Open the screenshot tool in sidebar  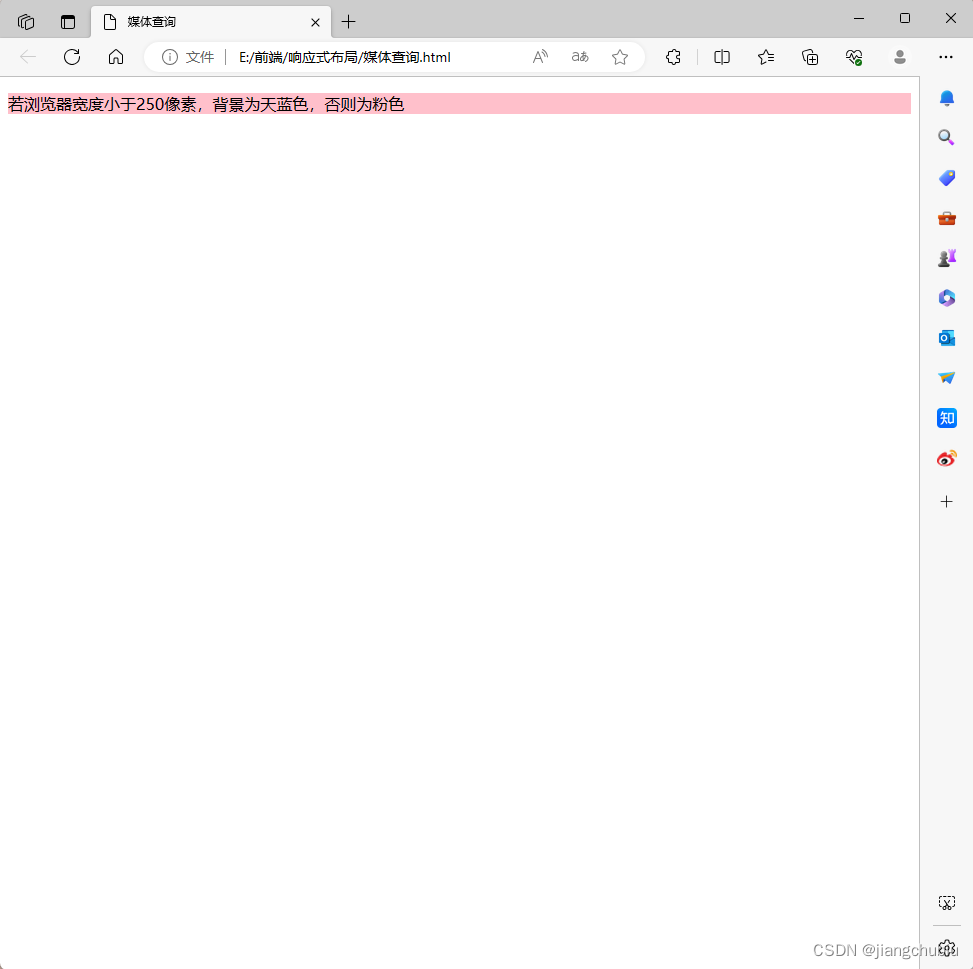(946, 903)
